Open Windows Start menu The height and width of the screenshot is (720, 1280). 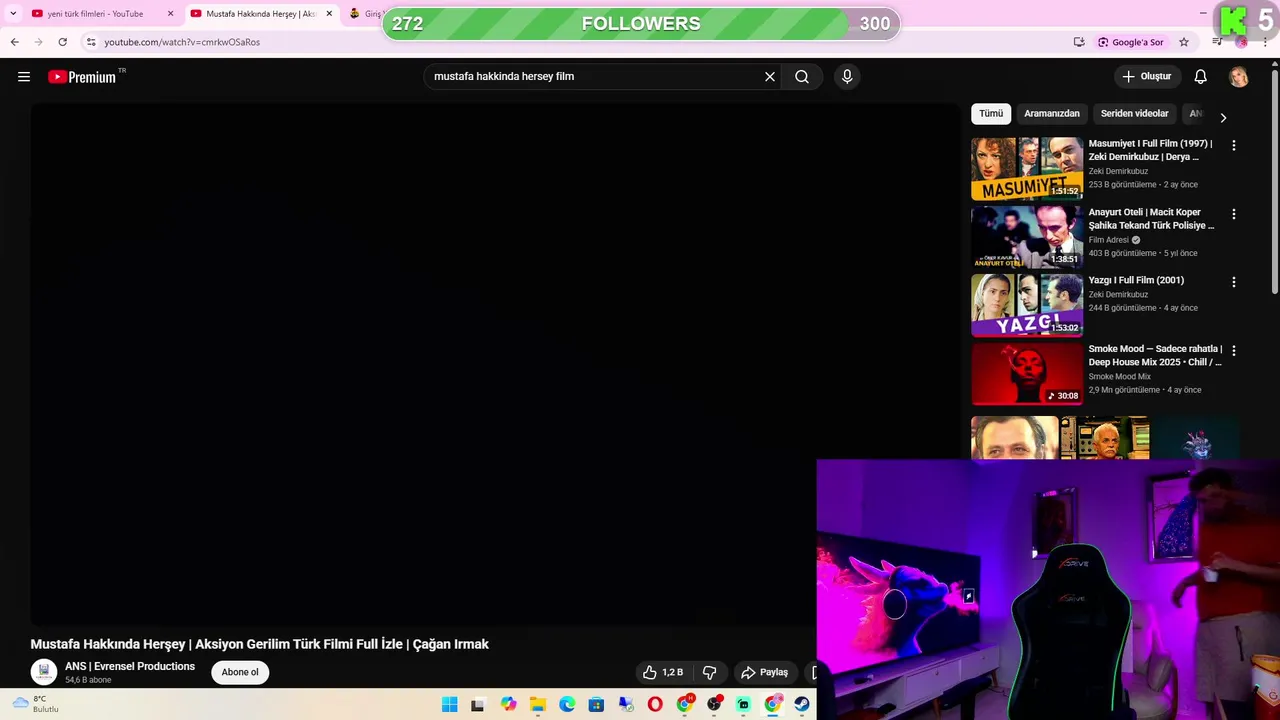[x=450, y=704]
